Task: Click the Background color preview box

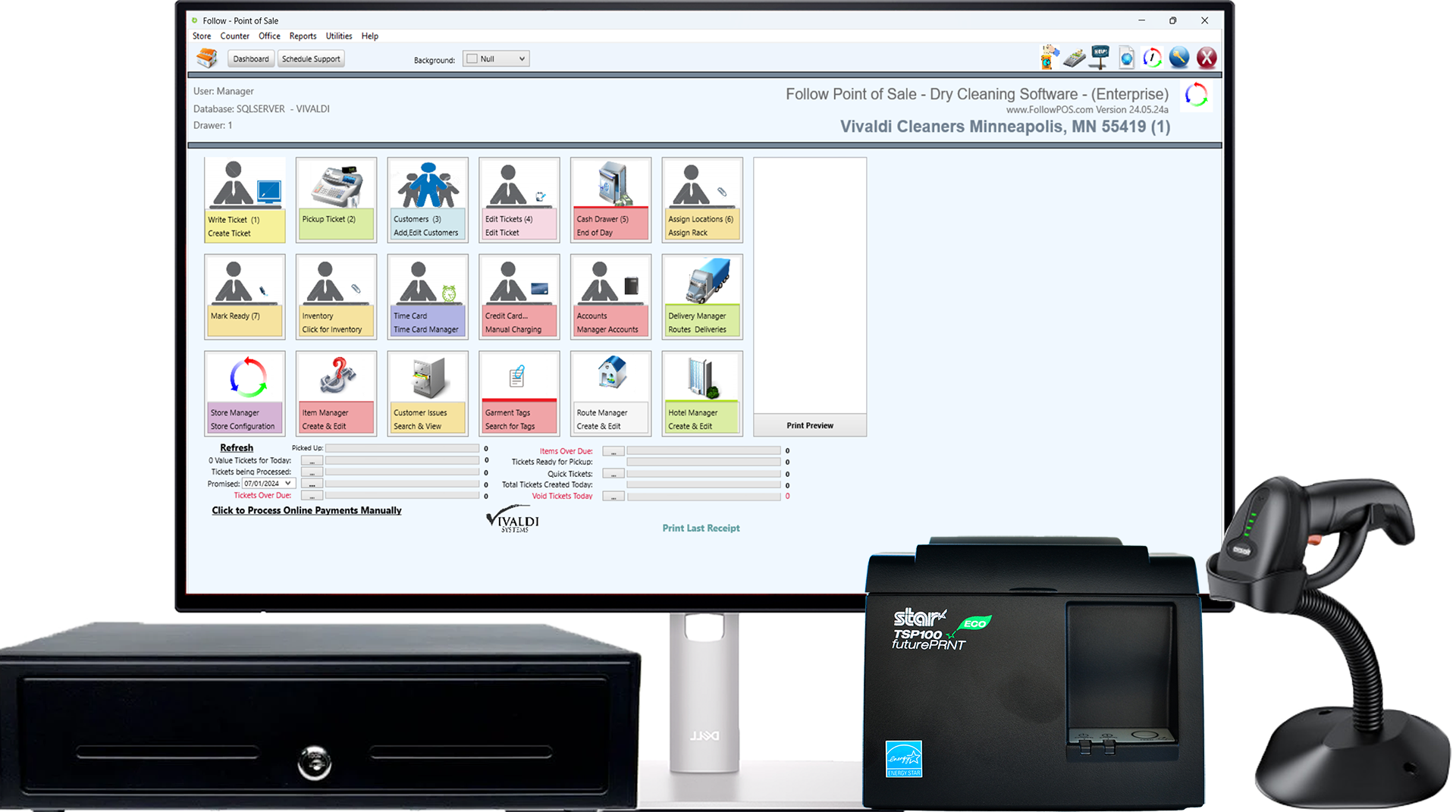Action: [x=472, y=59]
